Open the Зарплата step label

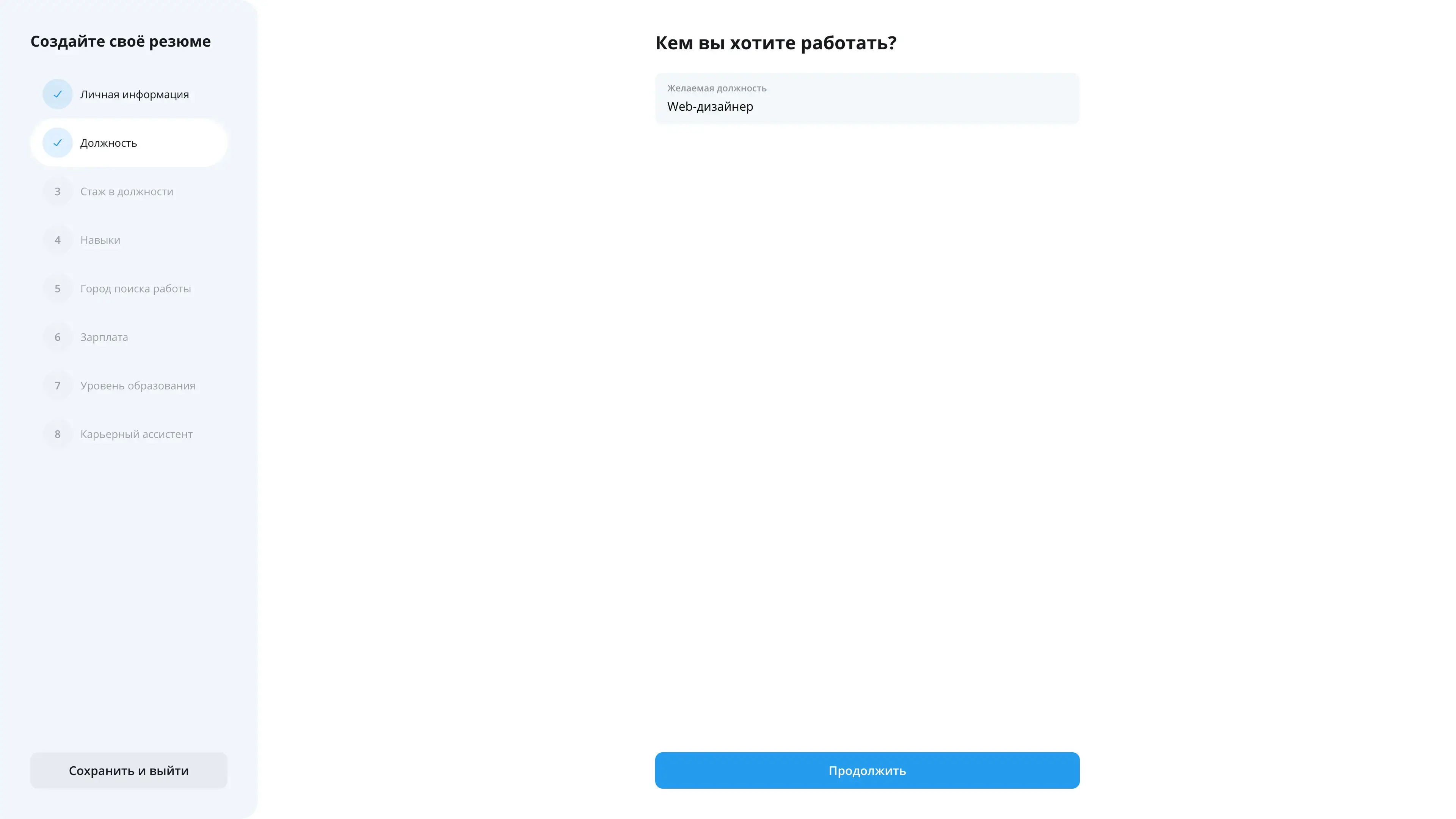pos(104,337)
